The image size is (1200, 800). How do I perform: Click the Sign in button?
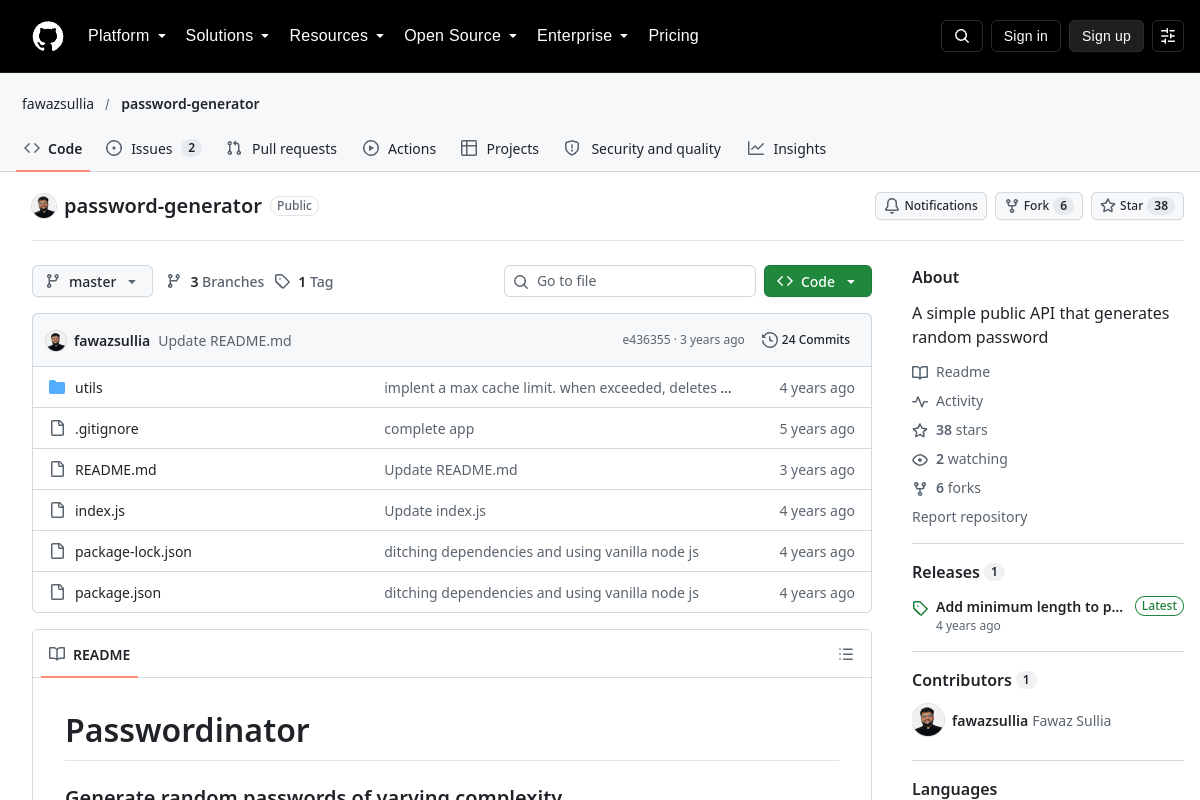click(1025, 36)
